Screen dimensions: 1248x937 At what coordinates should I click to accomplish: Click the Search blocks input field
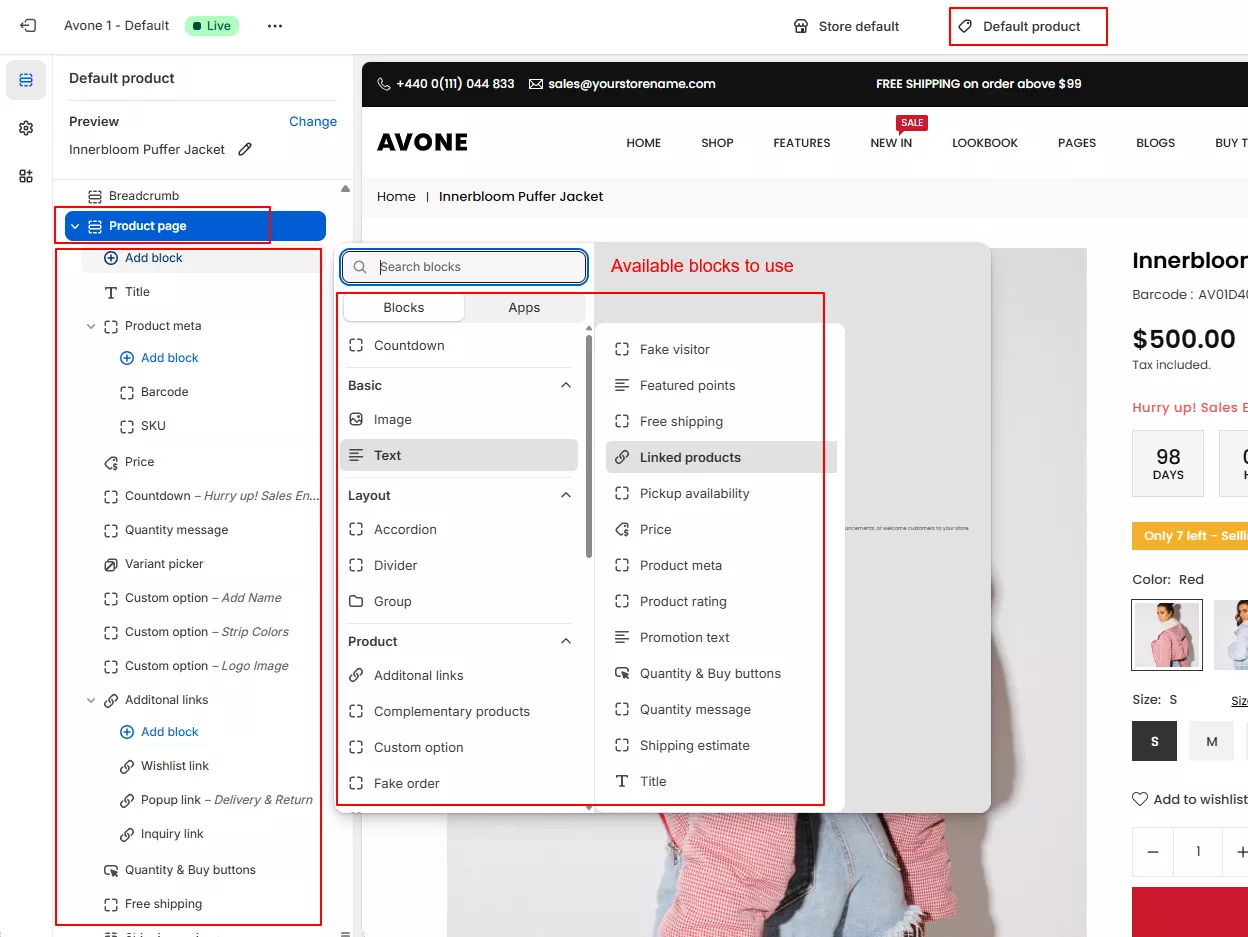[476, 267]
